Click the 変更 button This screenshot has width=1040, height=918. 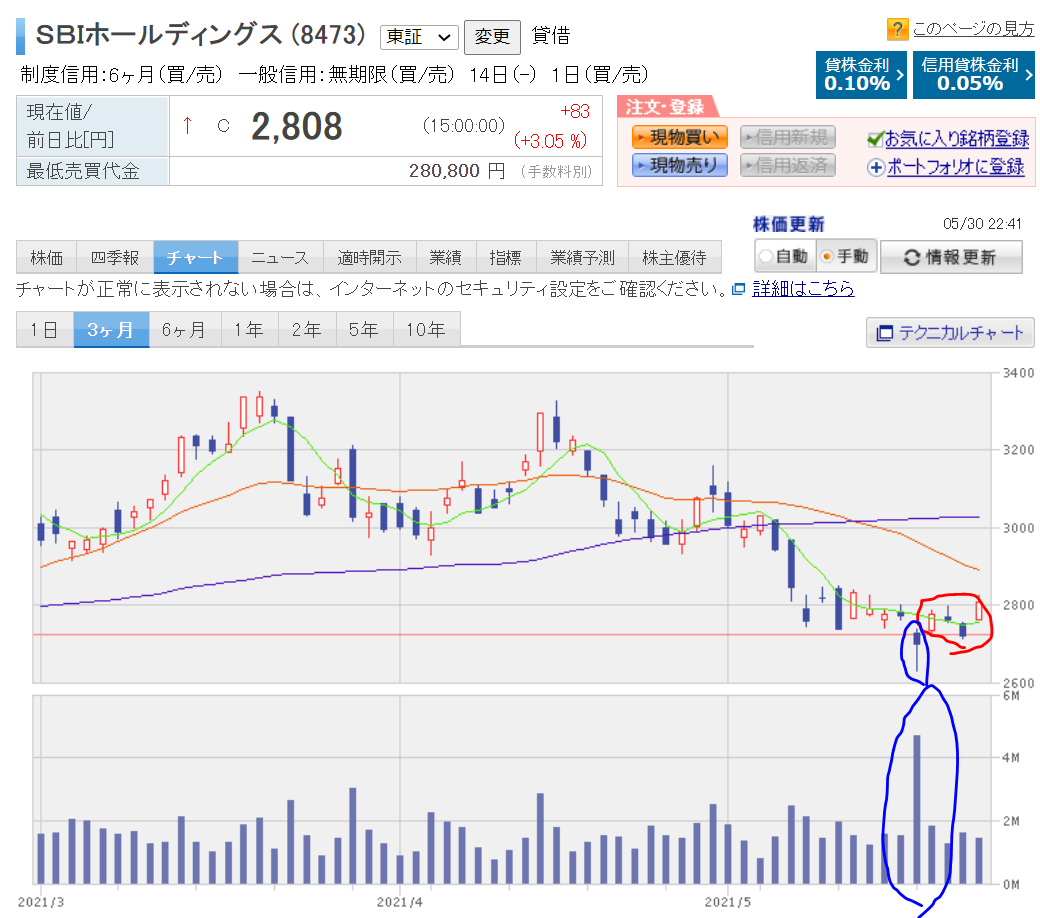pyautogui.click(x=492, y=37)
